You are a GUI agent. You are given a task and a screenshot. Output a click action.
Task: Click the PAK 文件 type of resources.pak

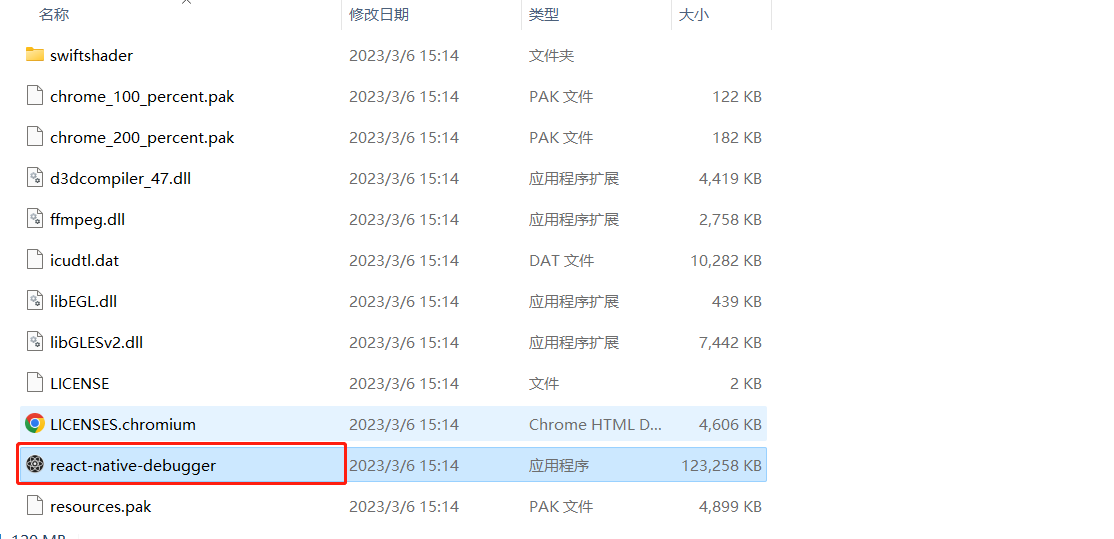(x=561, y=507)
